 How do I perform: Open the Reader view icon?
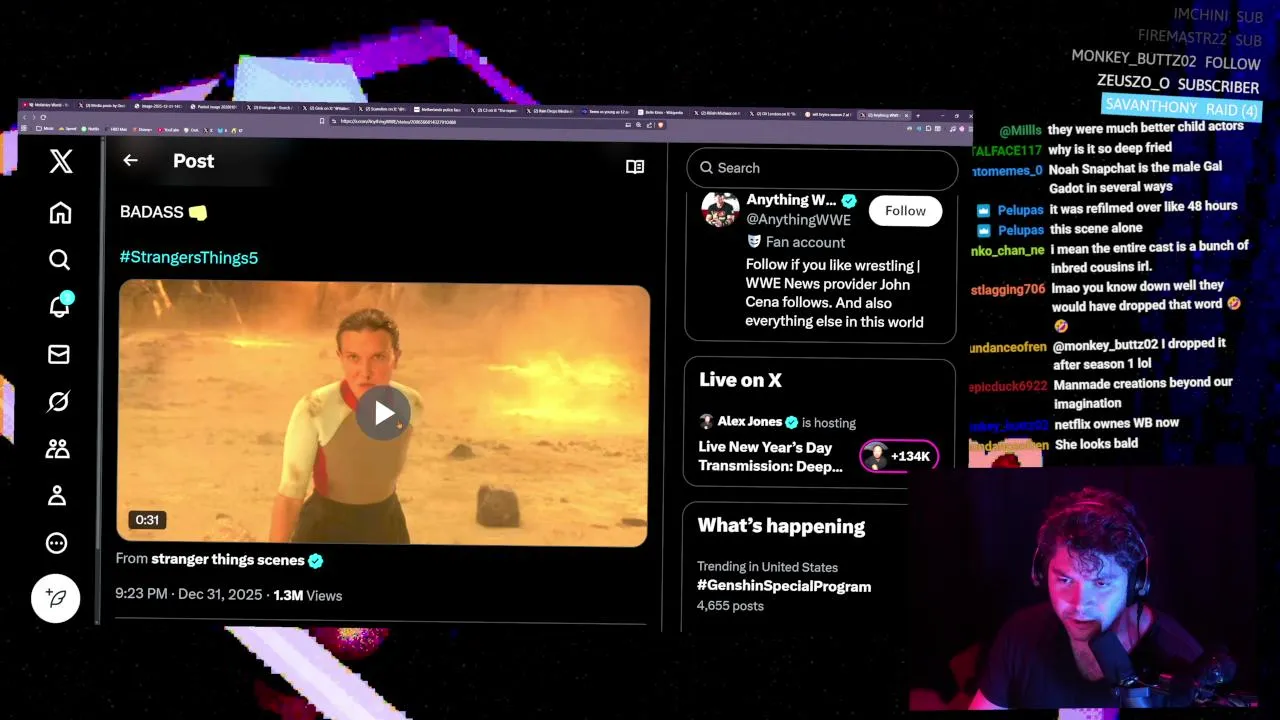635,167
